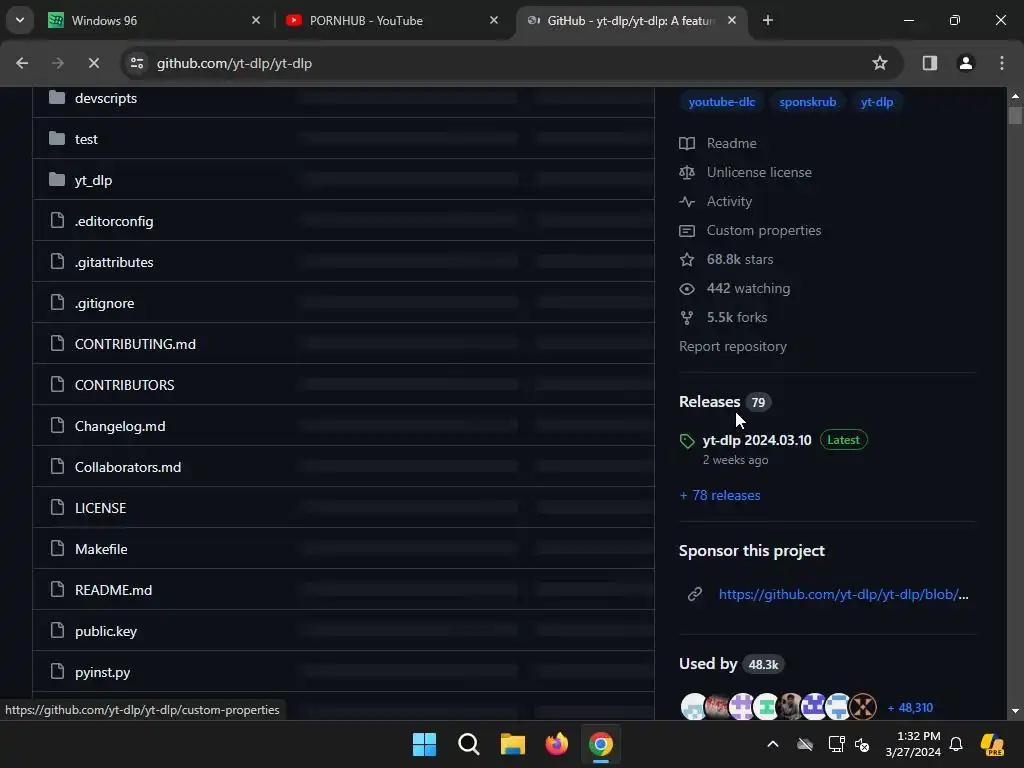Show the + 78 releases link
1024x768 pixels.
[720, 495]
